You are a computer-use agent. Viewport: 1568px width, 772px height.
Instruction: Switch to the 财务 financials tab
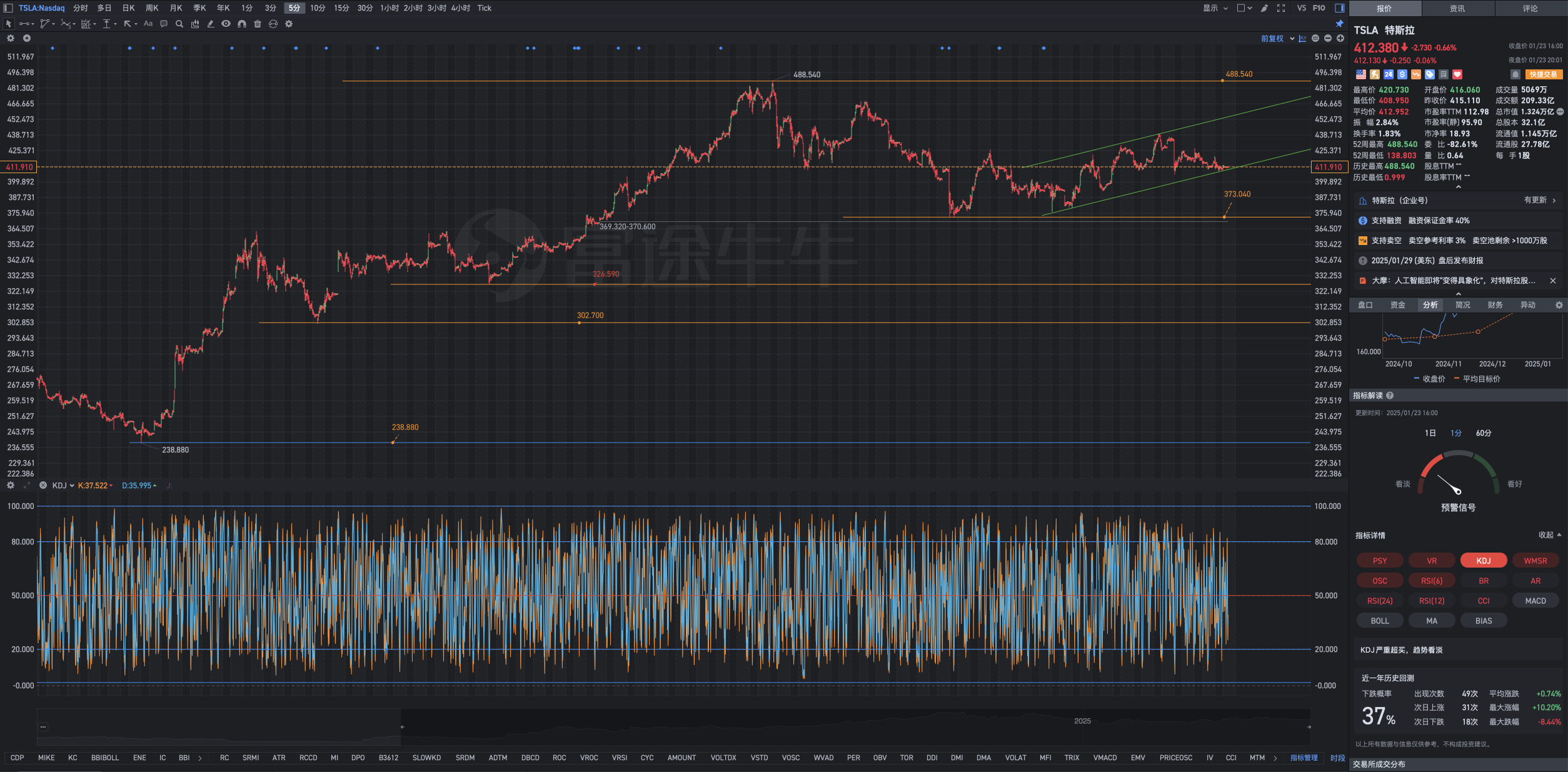(1495, 305)
